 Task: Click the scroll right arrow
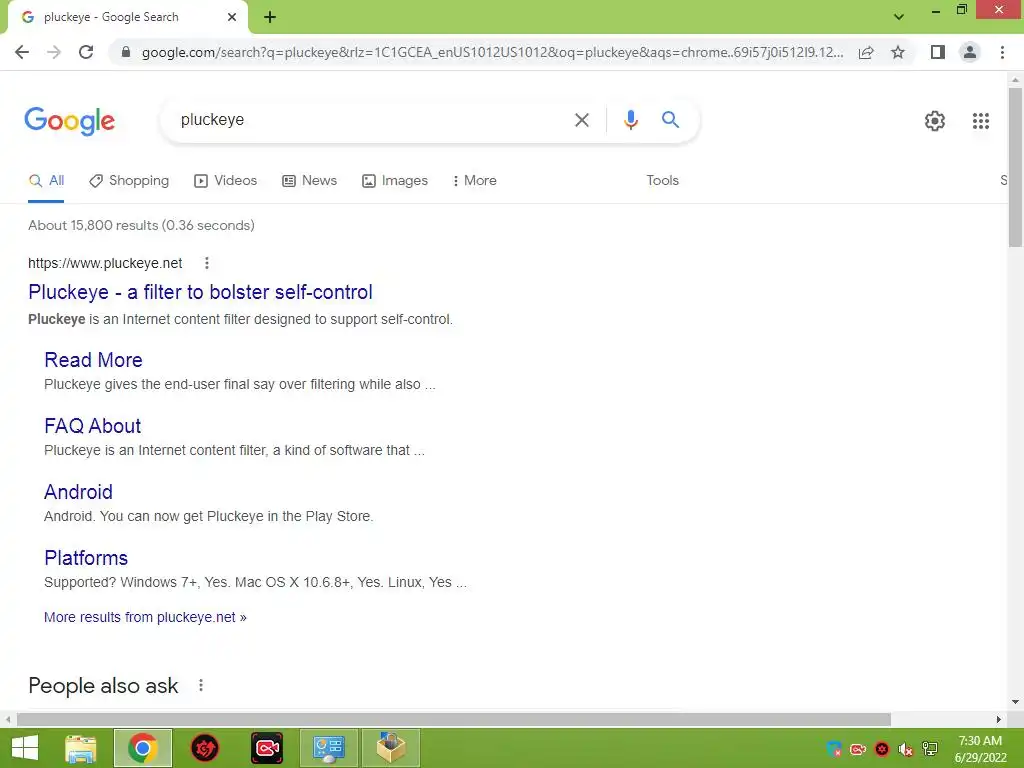[999, 719]
